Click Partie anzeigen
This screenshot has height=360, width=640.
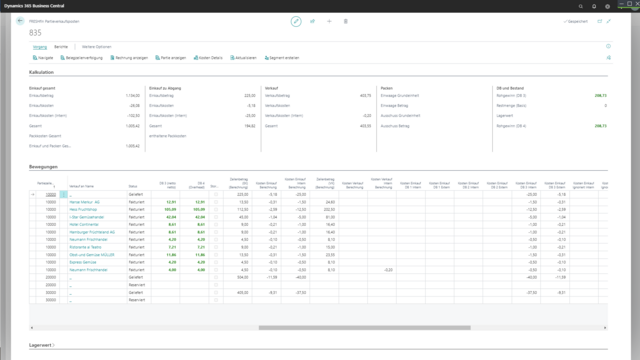[x=171, y=58]
